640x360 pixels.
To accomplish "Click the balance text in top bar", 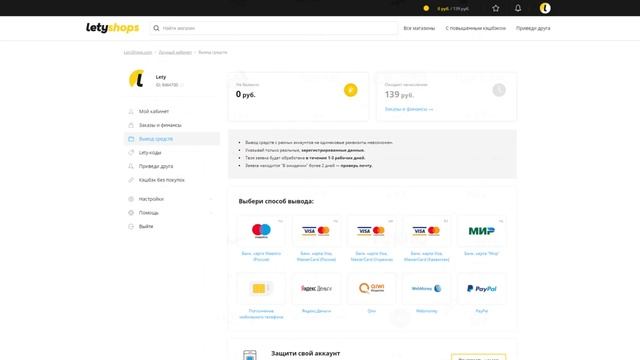I will click(x=453, y=8).
